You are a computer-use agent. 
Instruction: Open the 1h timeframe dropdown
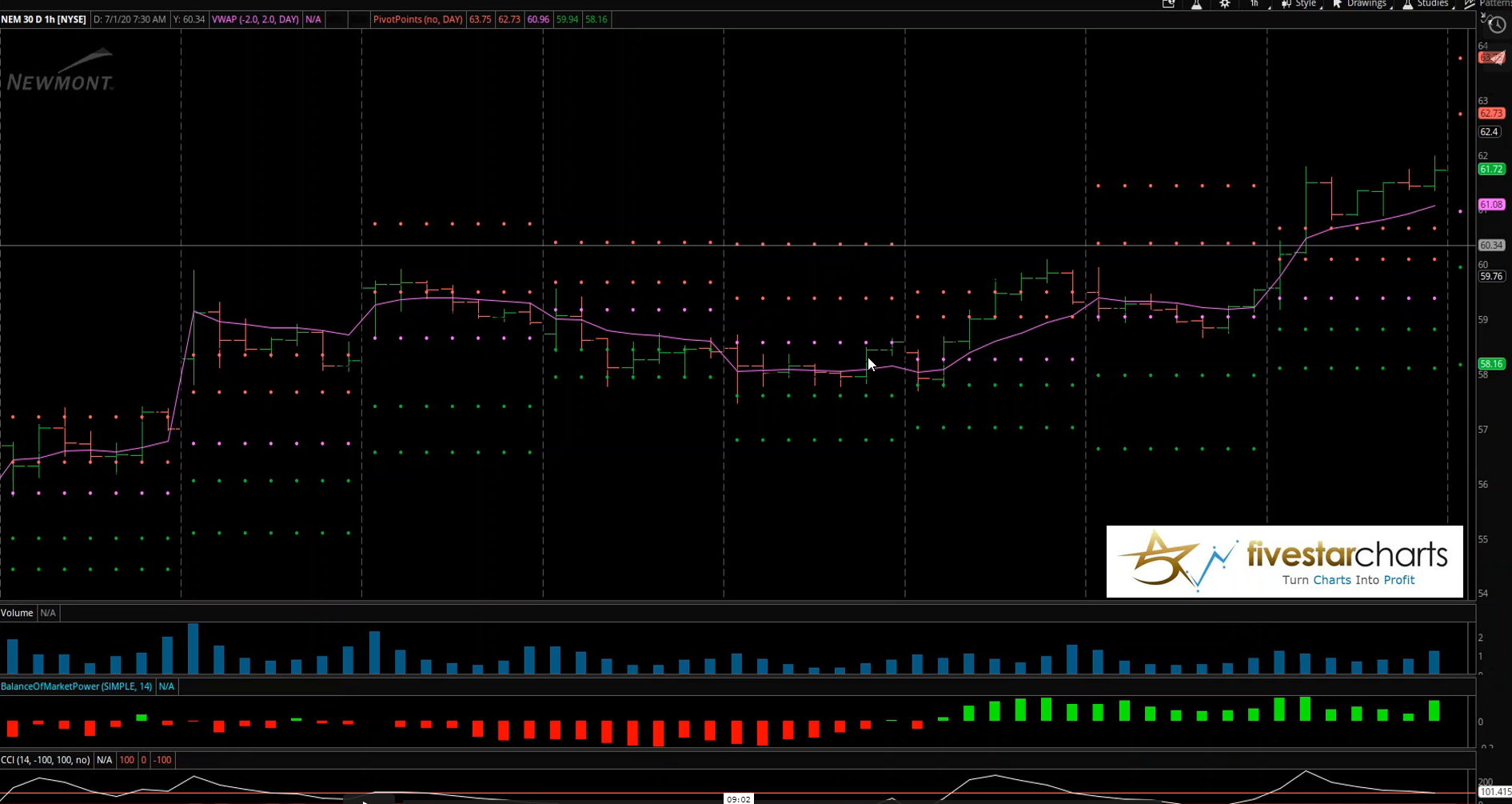coord(1255,4)
